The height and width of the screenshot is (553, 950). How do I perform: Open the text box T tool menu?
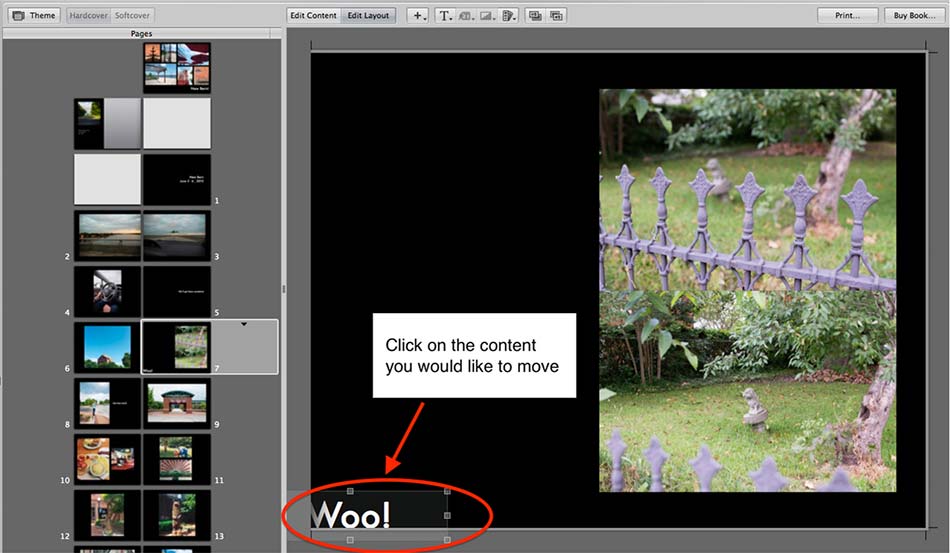coord(445,16)
